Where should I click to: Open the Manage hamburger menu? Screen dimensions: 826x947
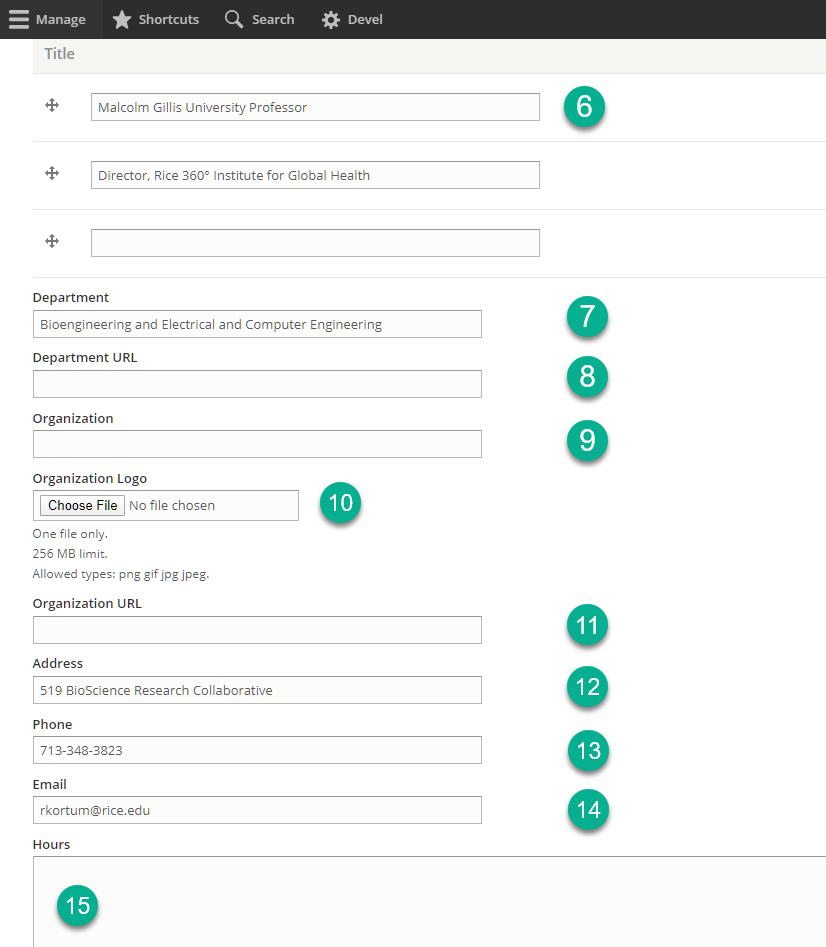19,19
